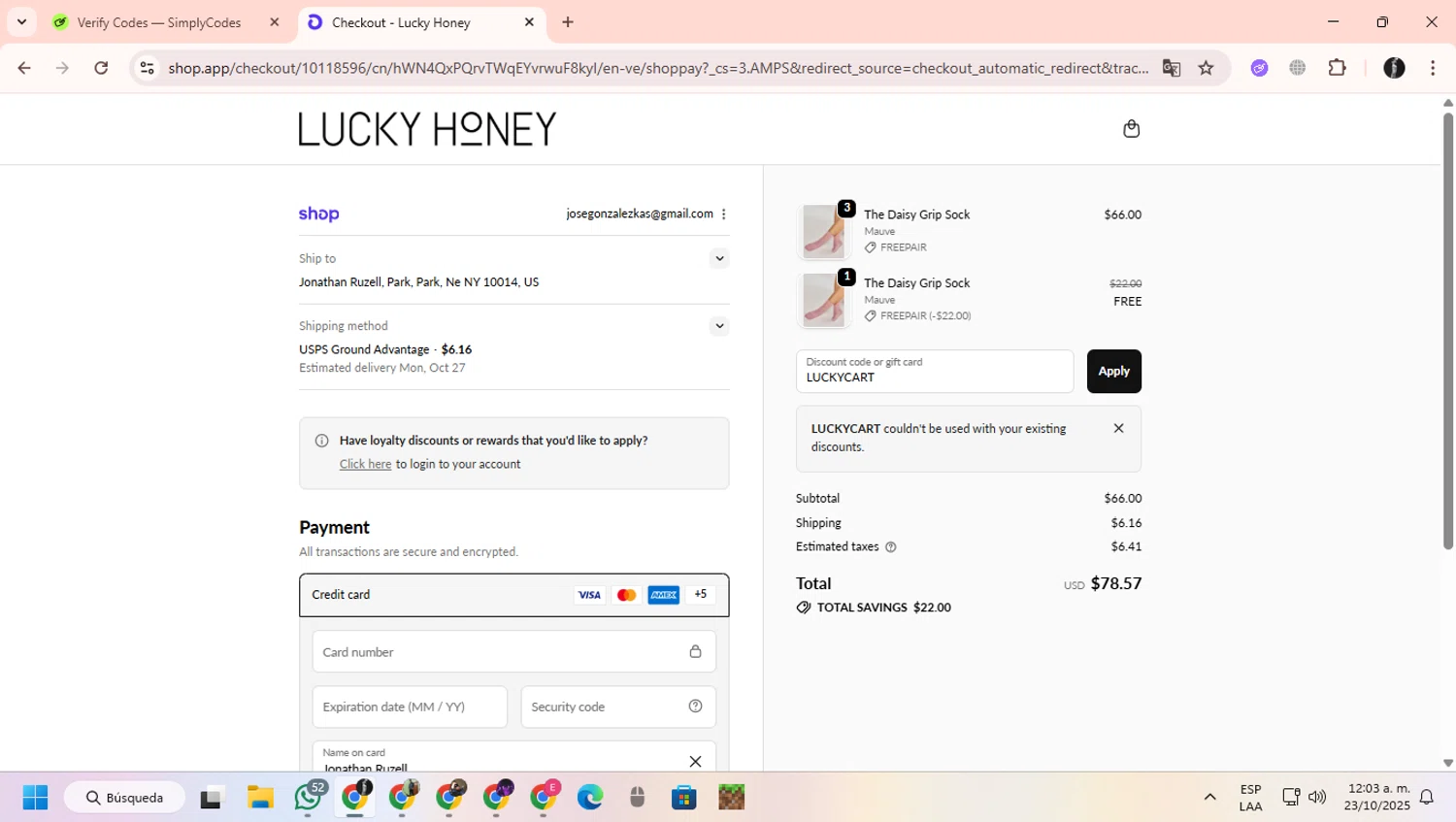The height and width of the screenshot is (822, 1456).
Task: Follow the Click here login link
Action: coord(365,464)
